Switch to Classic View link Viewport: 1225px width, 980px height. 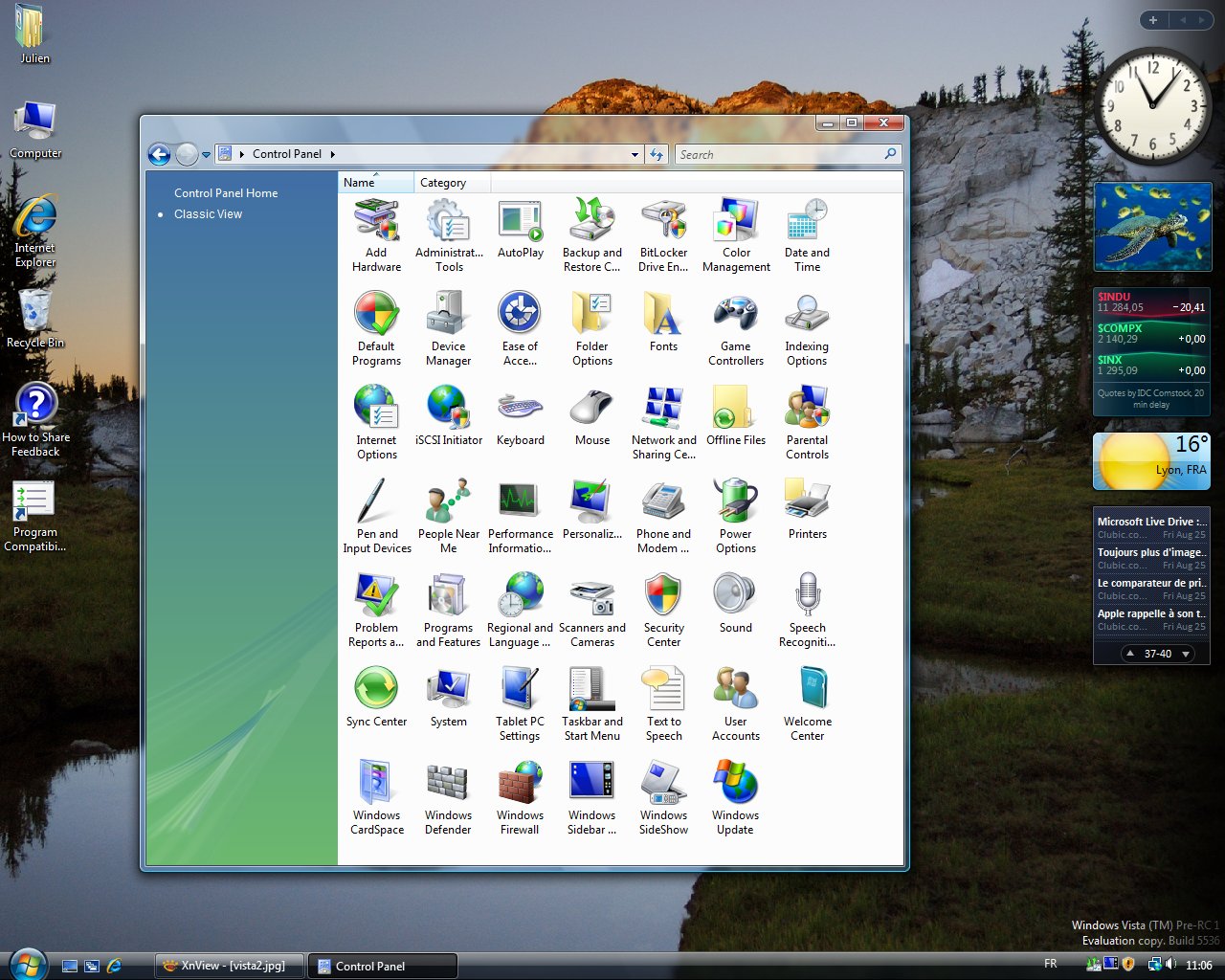pos(208,214)
